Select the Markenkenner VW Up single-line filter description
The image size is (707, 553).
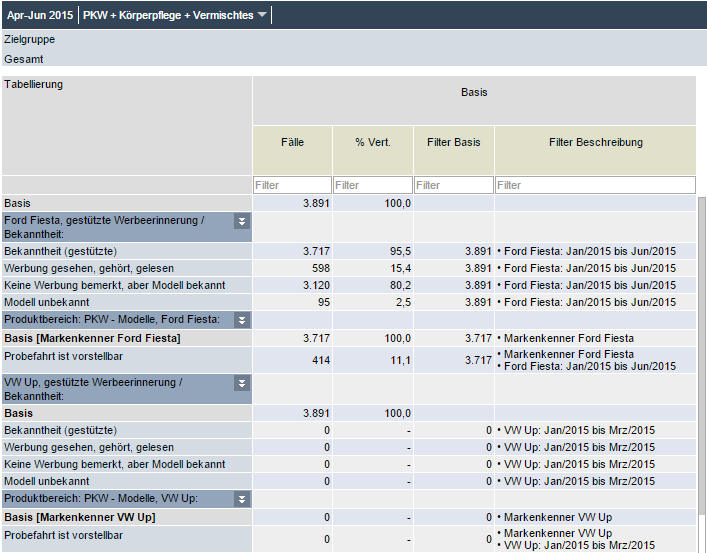pos(555,517)
